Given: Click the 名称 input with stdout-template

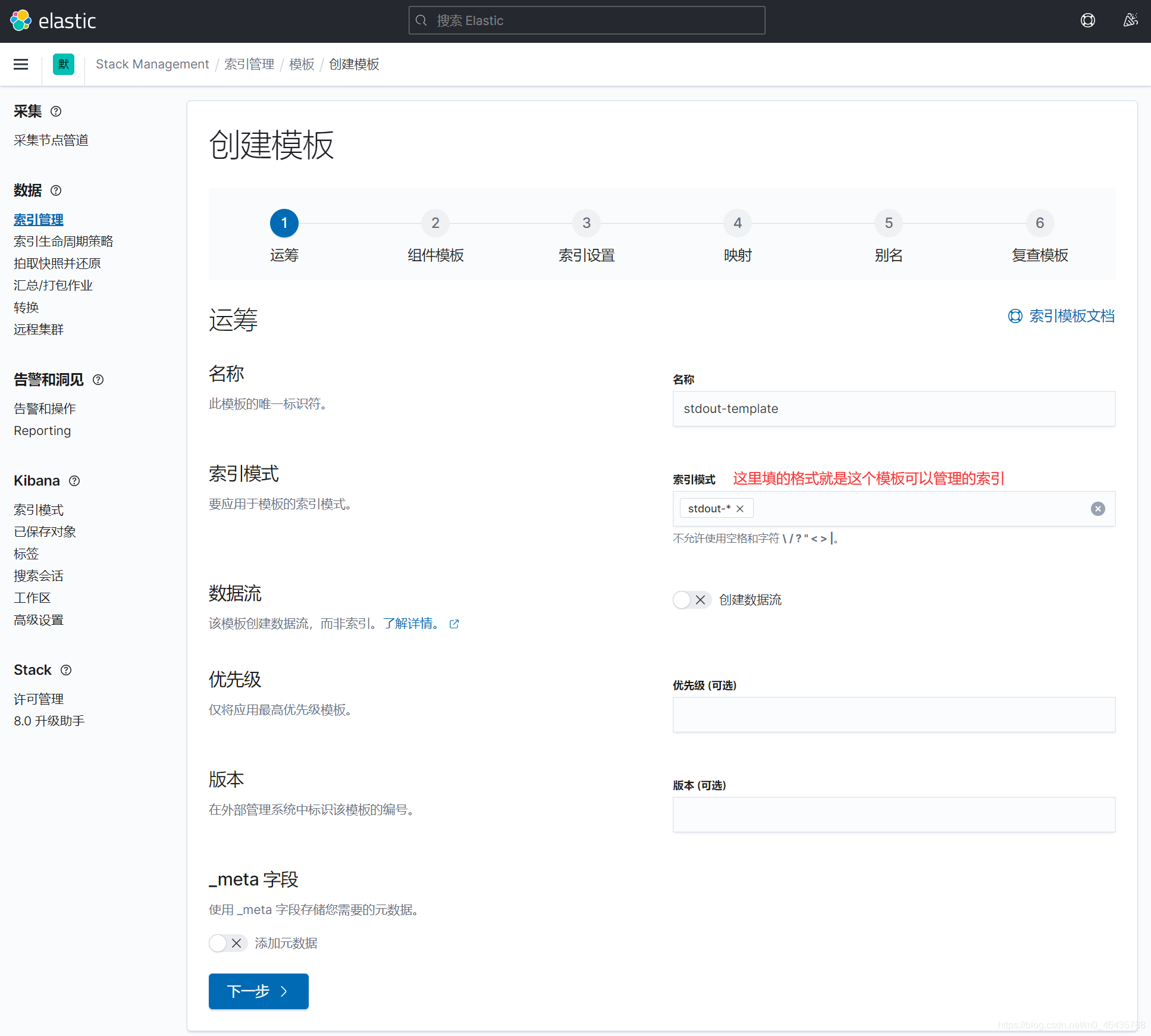Looking at the screenshot, I should point(894,409).
